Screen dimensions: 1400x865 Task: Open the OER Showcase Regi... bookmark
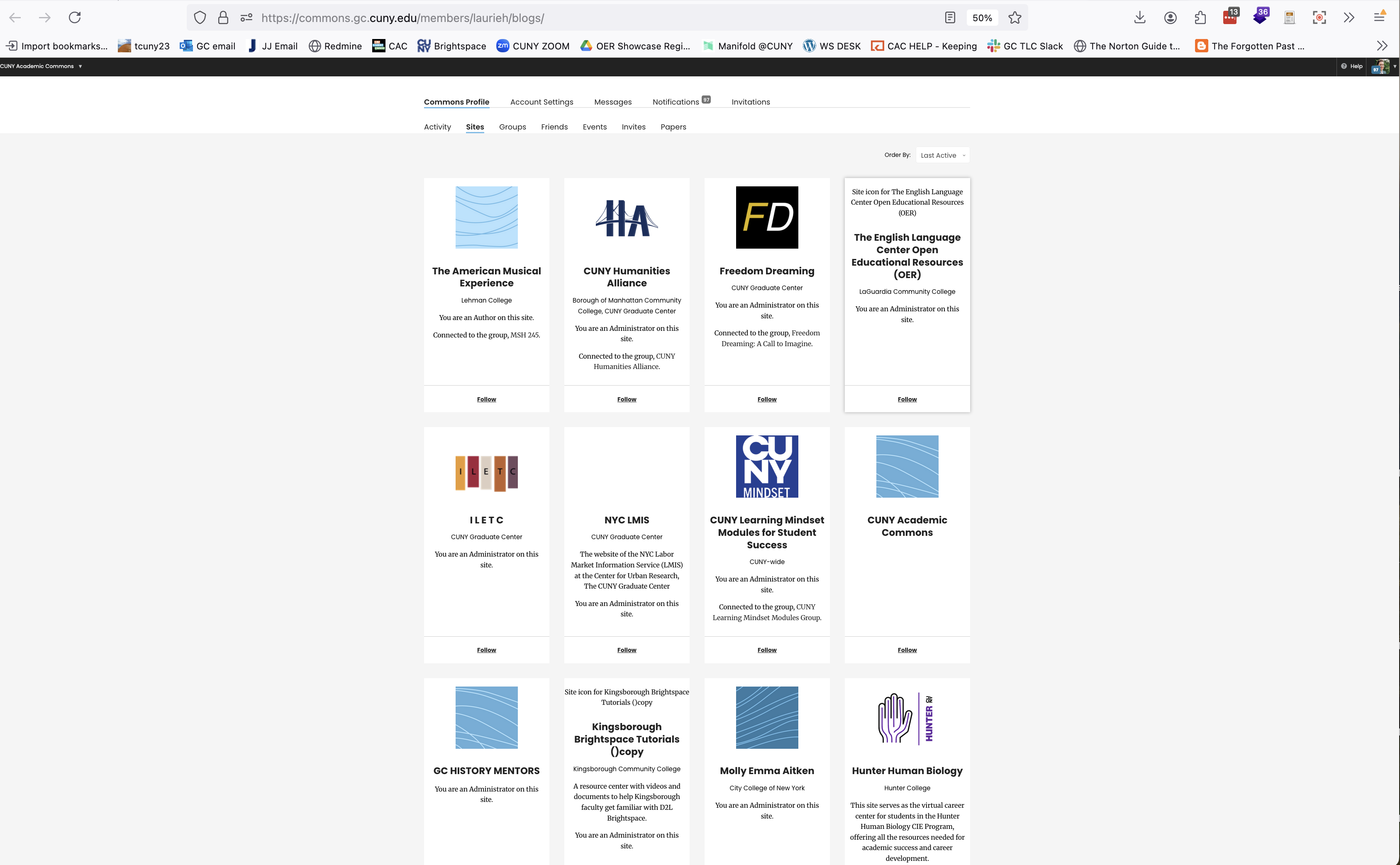tap(635, 46)
